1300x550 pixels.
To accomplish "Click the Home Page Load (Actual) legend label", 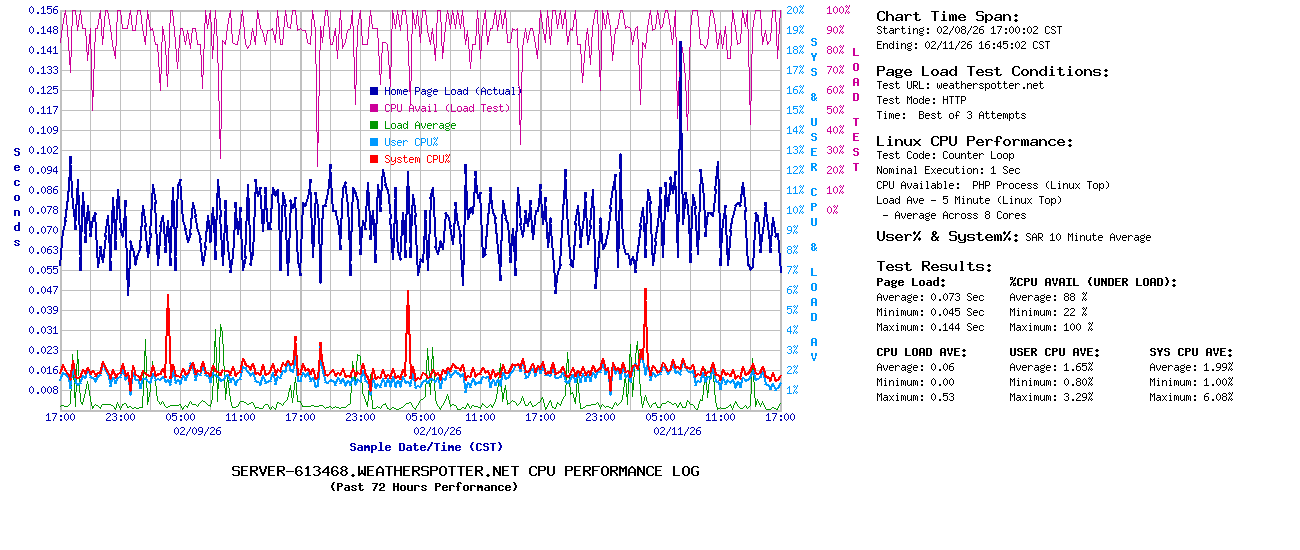I will point(452,91).
